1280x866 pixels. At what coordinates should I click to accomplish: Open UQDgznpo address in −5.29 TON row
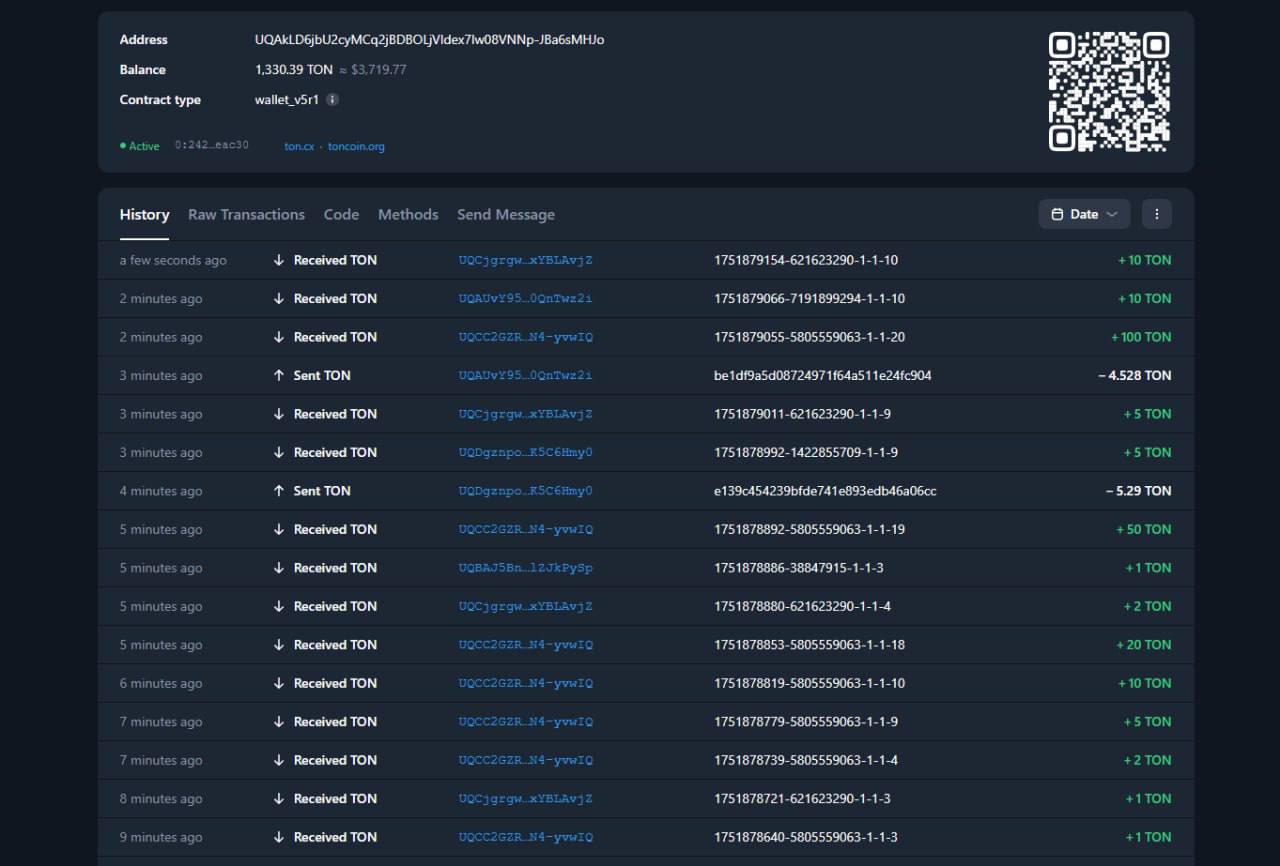click(526, 491)
